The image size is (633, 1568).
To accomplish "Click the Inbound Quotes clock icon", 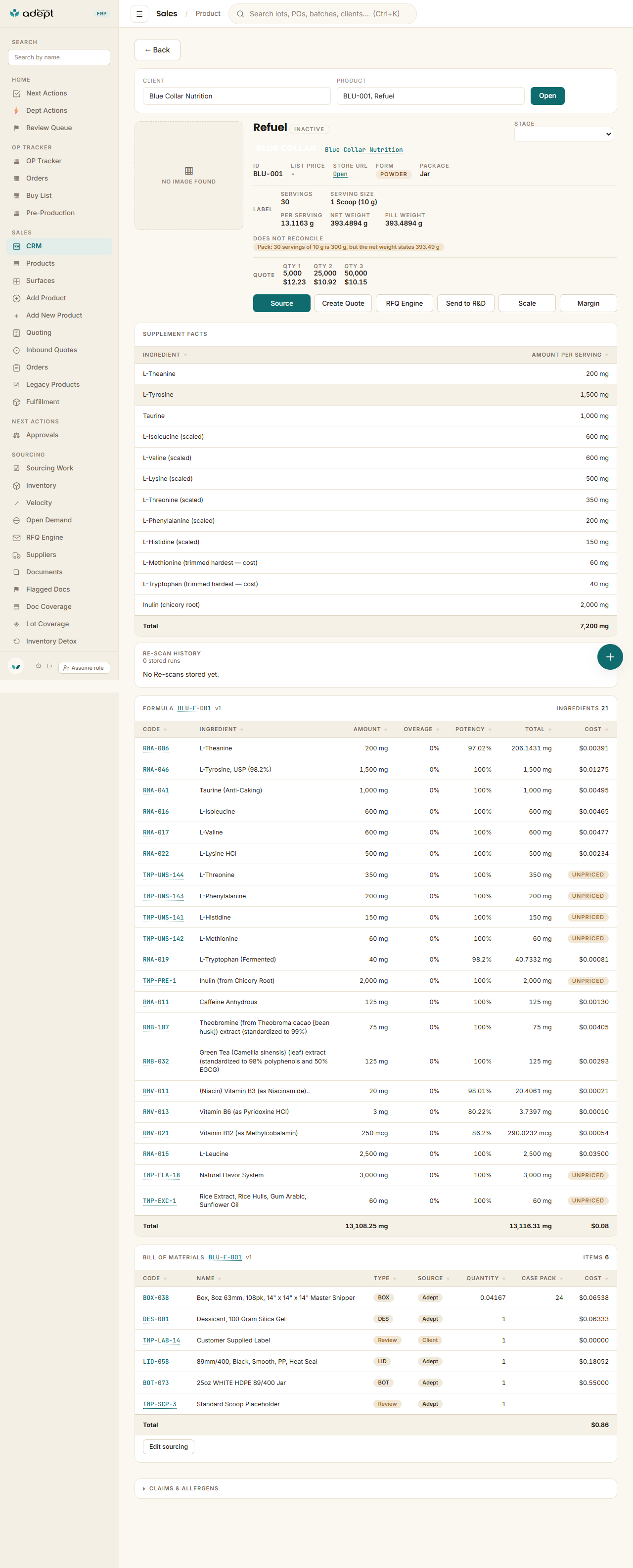I will 16,350.
